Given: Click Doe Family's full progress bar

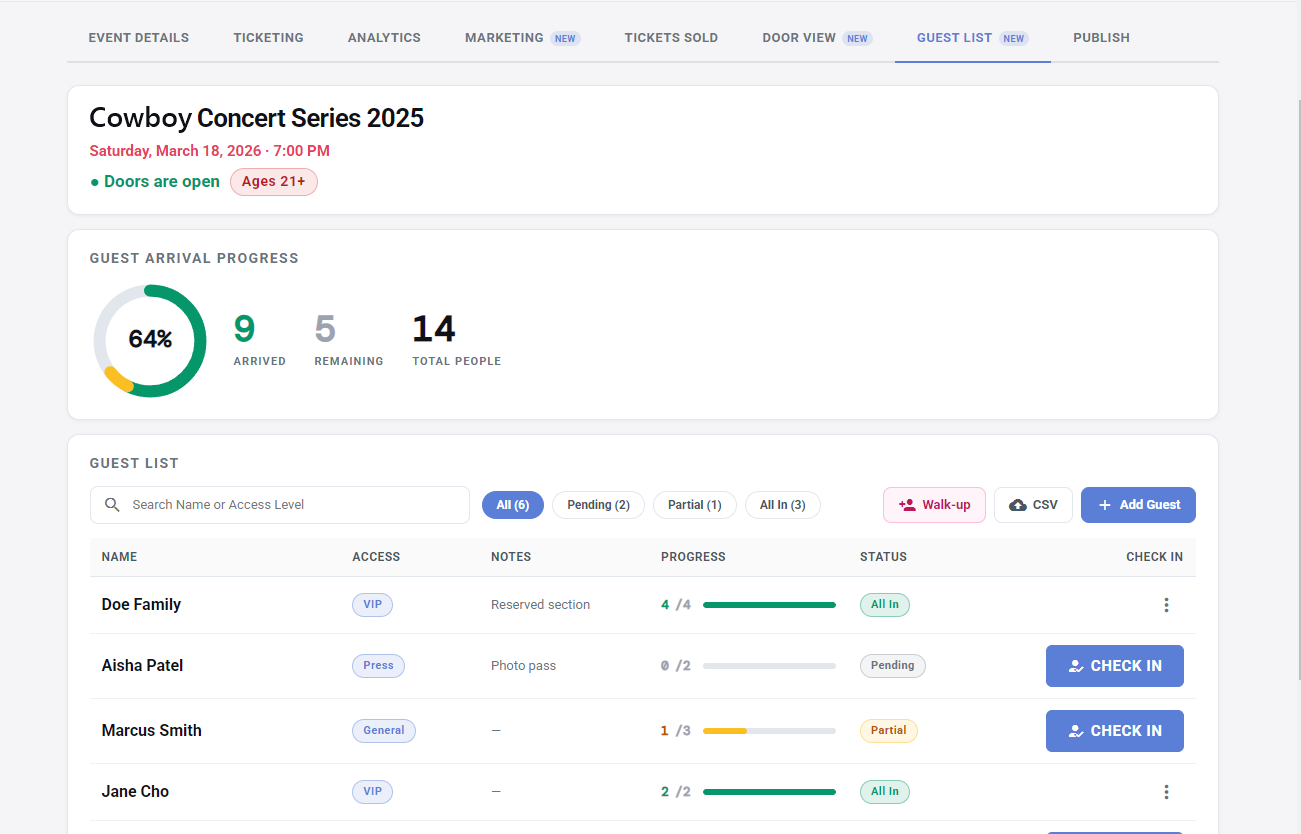Looking at the screenshot, I should (769, 605).
